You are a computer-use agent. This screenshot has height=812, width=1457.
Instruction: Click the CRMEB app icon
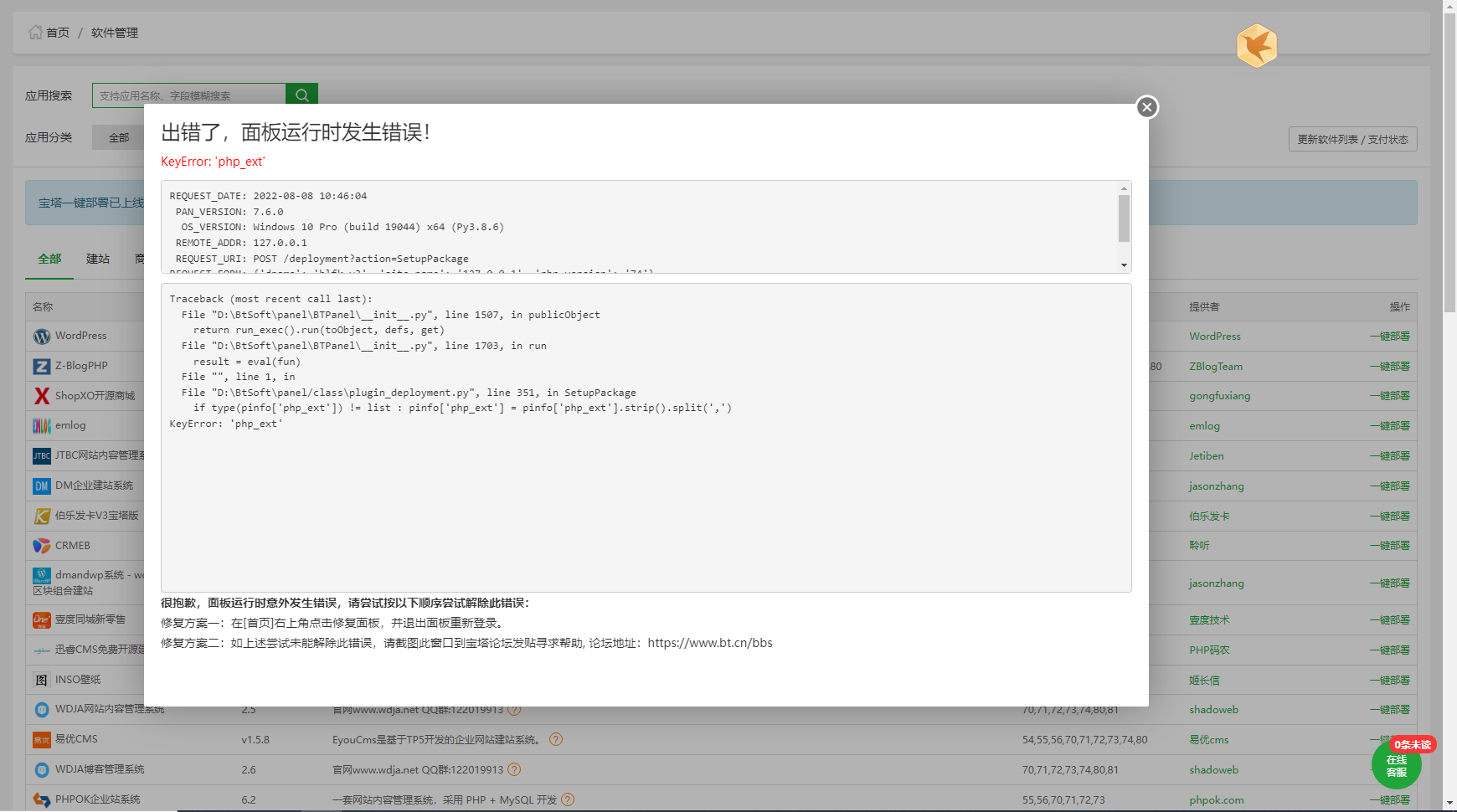[42, 546]
